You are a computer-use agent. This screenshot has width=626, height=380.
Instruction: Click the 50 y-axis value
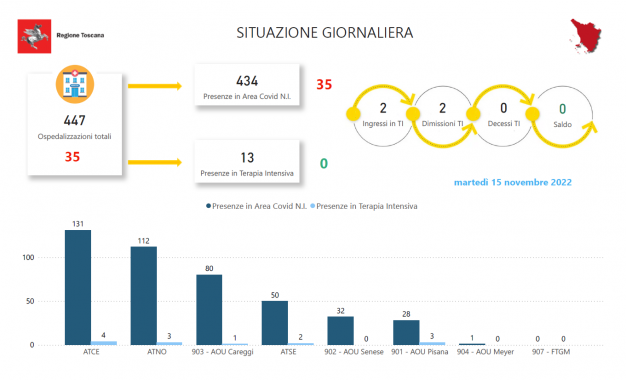click(30, 301)
